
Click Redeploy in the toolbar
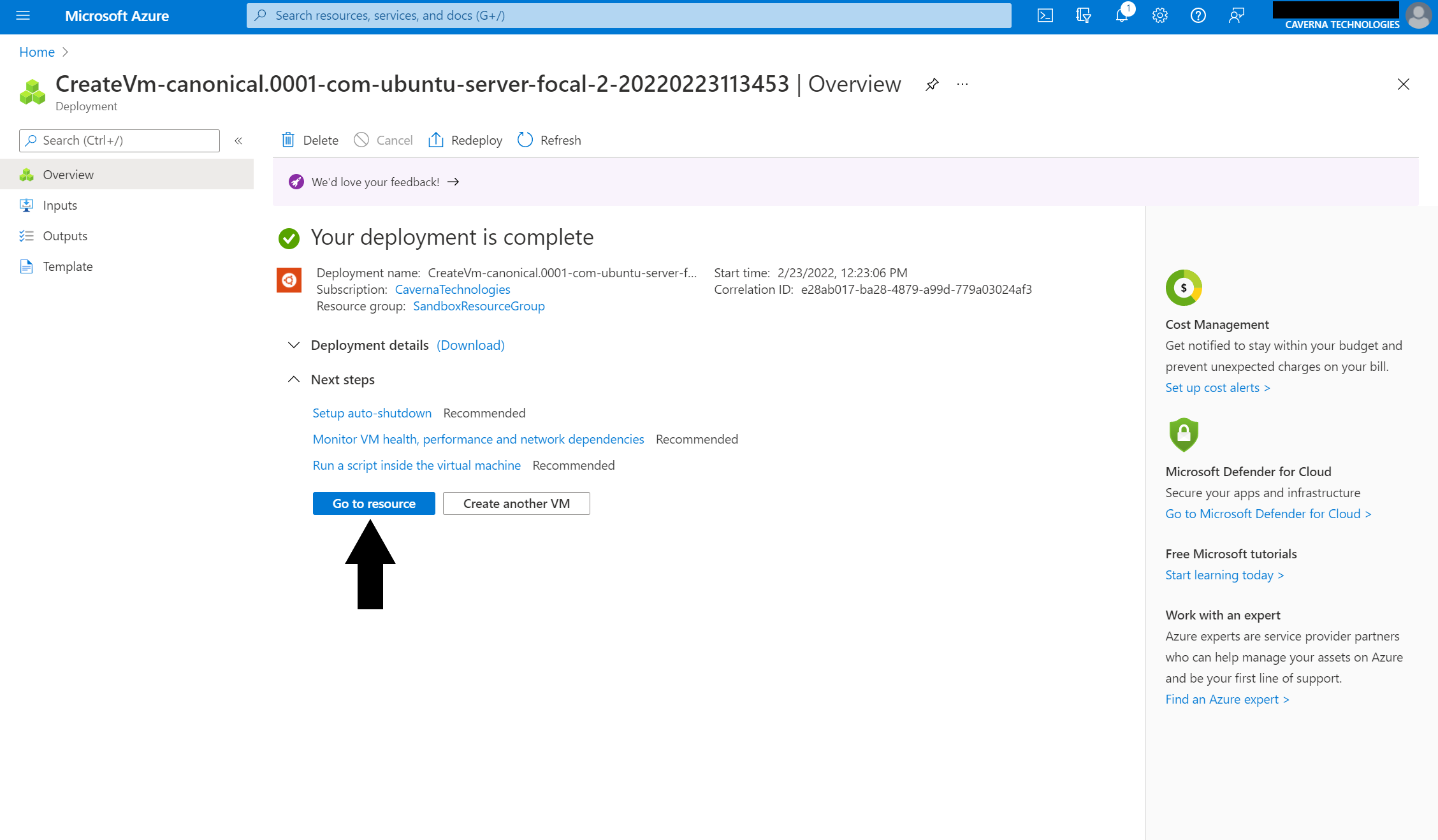465,140
